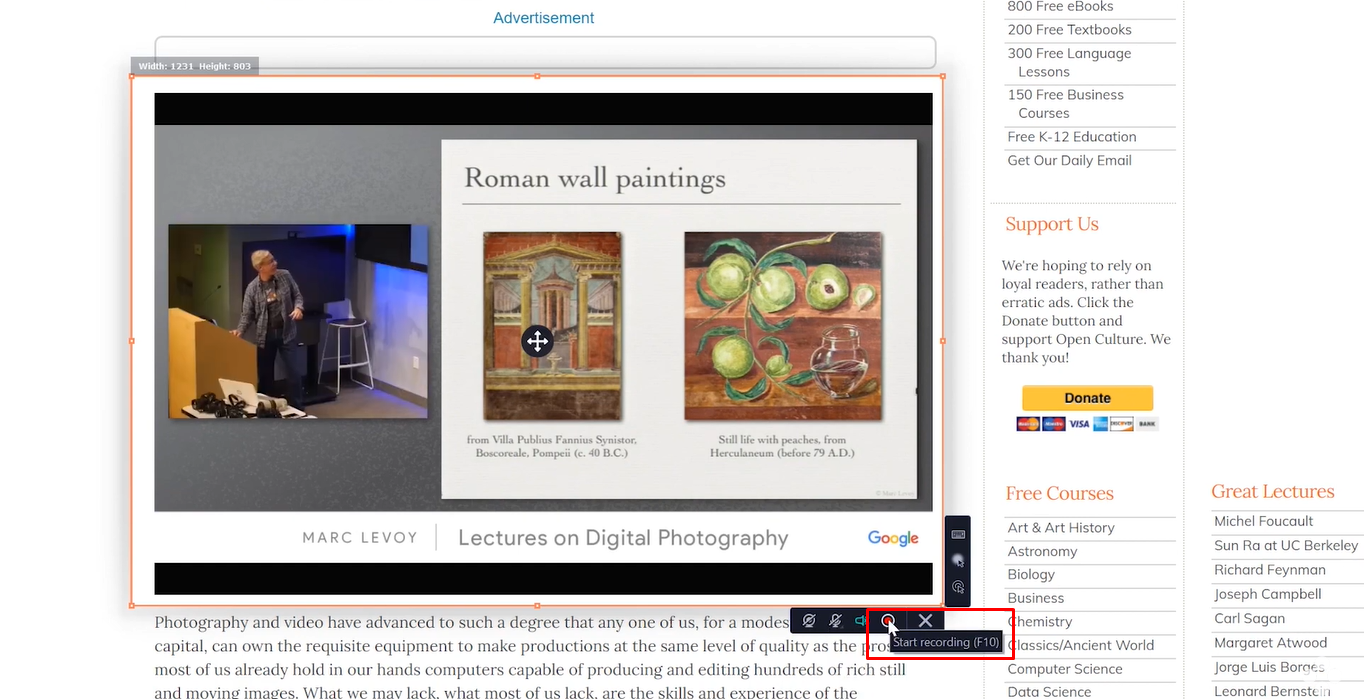Open the 200 Free Textbooks link

pos(1069,30)
